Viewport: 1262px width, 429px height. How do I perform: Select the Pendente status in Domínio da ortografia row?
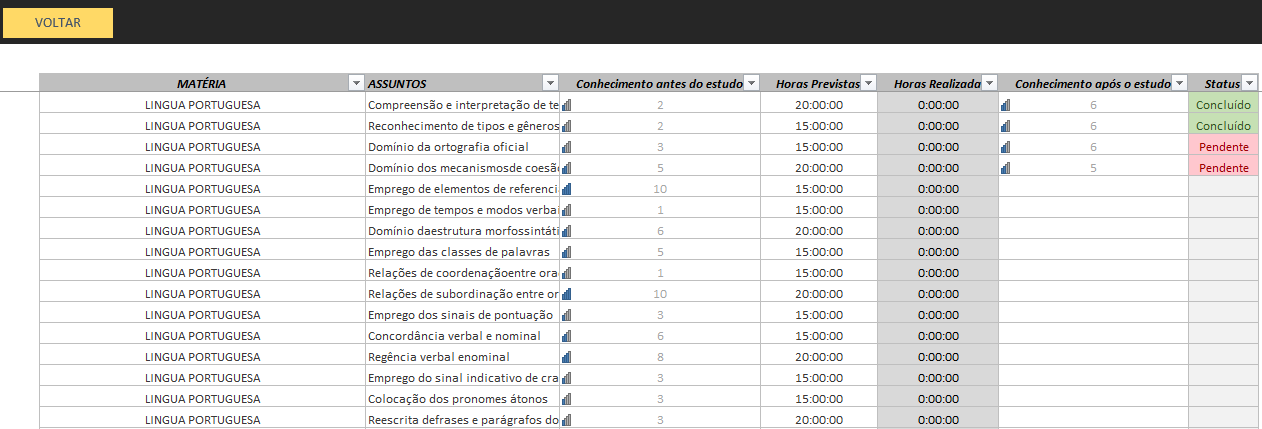click(x=1223, y=146)
